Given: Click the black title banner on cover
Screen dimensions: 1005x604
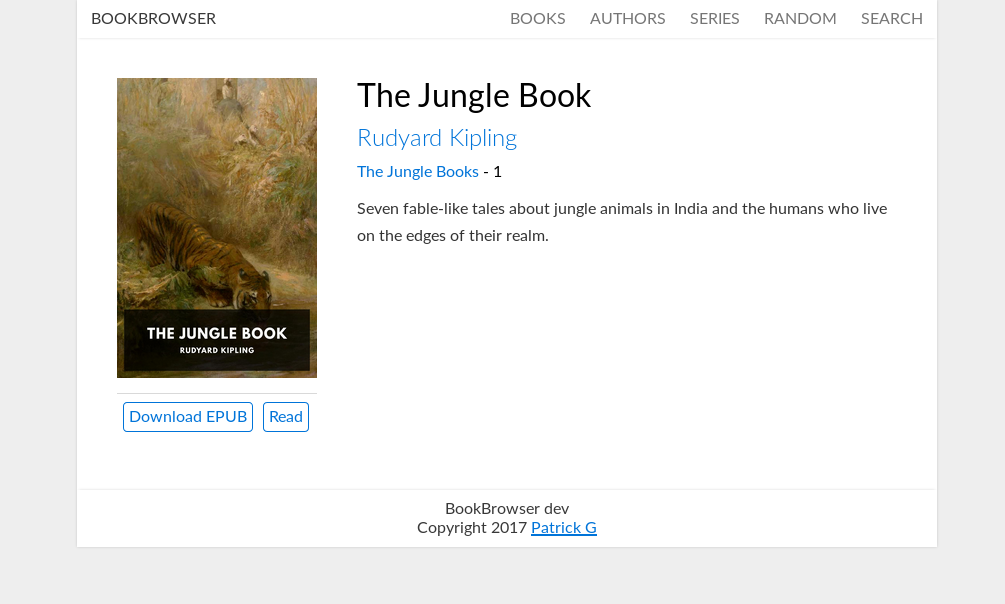Looking at the screenshot, I should tap(217, 340).
